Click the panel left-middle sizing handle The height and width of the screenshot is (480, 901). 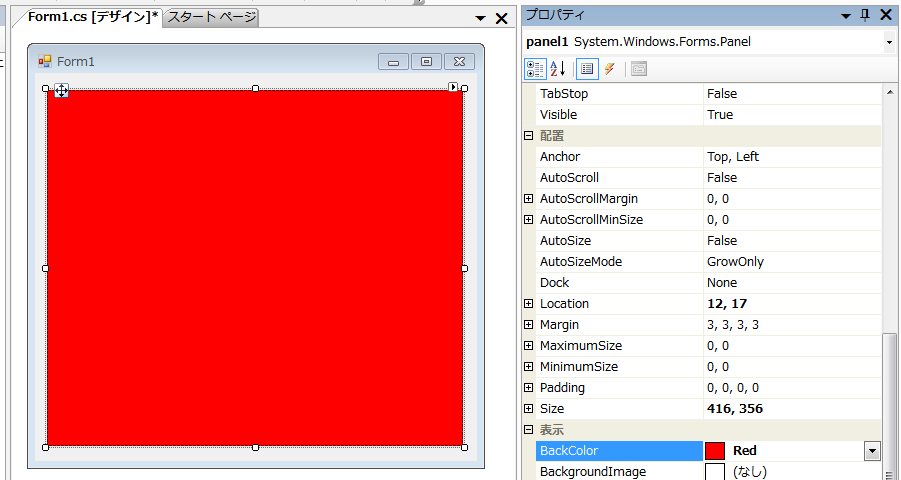[x=46, y=268]
